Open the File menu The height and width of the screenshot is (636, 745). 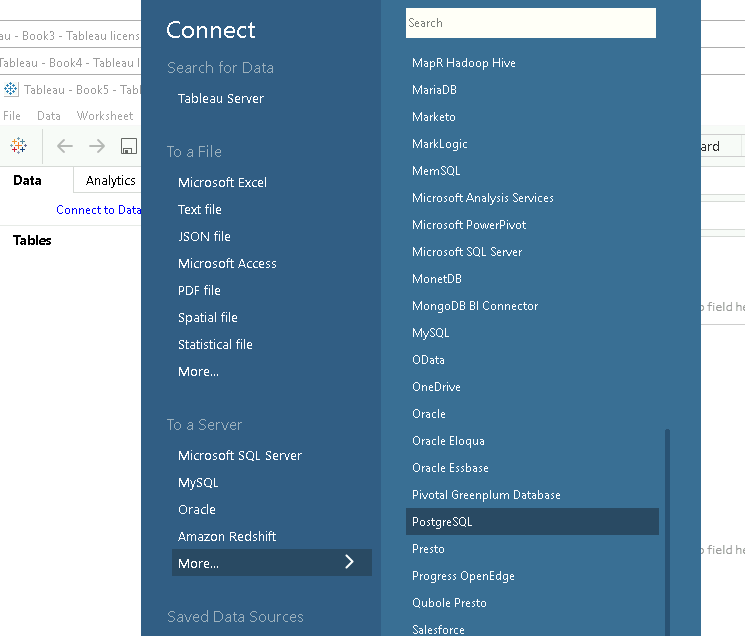12,116
